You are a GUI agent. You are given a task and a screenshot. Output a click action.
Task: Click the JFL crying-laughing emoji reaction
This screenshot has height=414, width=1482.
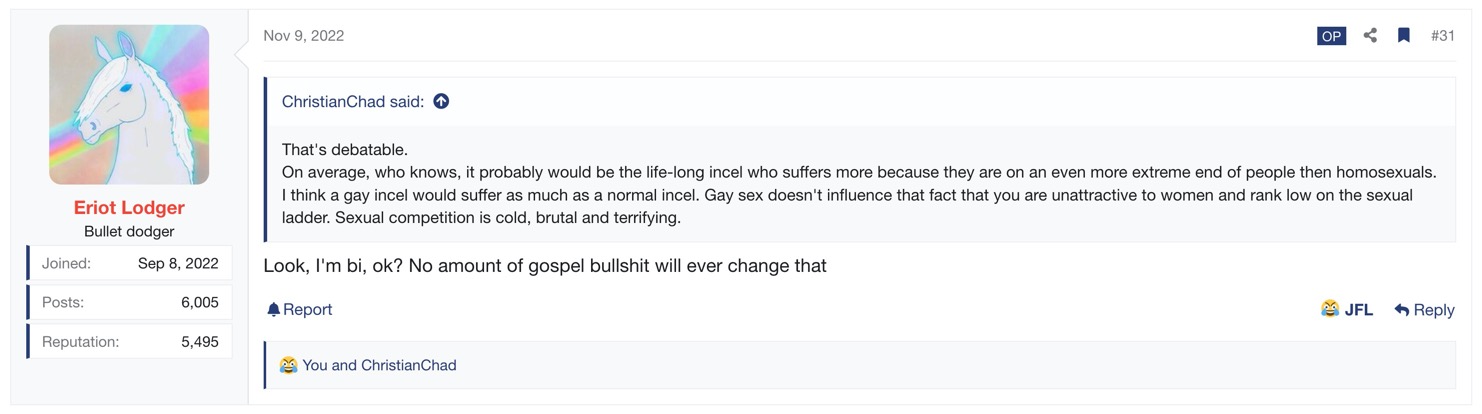1329,310
